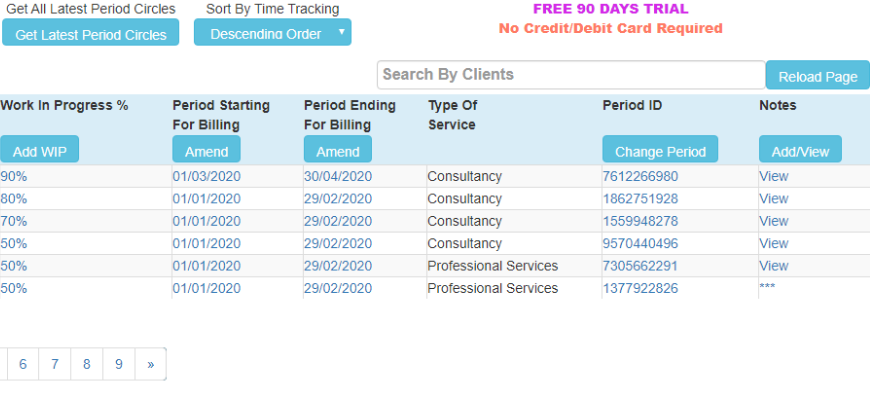Open the 70% work in progress value
Viewport: 870px width, 397px height.
[13, 221]
